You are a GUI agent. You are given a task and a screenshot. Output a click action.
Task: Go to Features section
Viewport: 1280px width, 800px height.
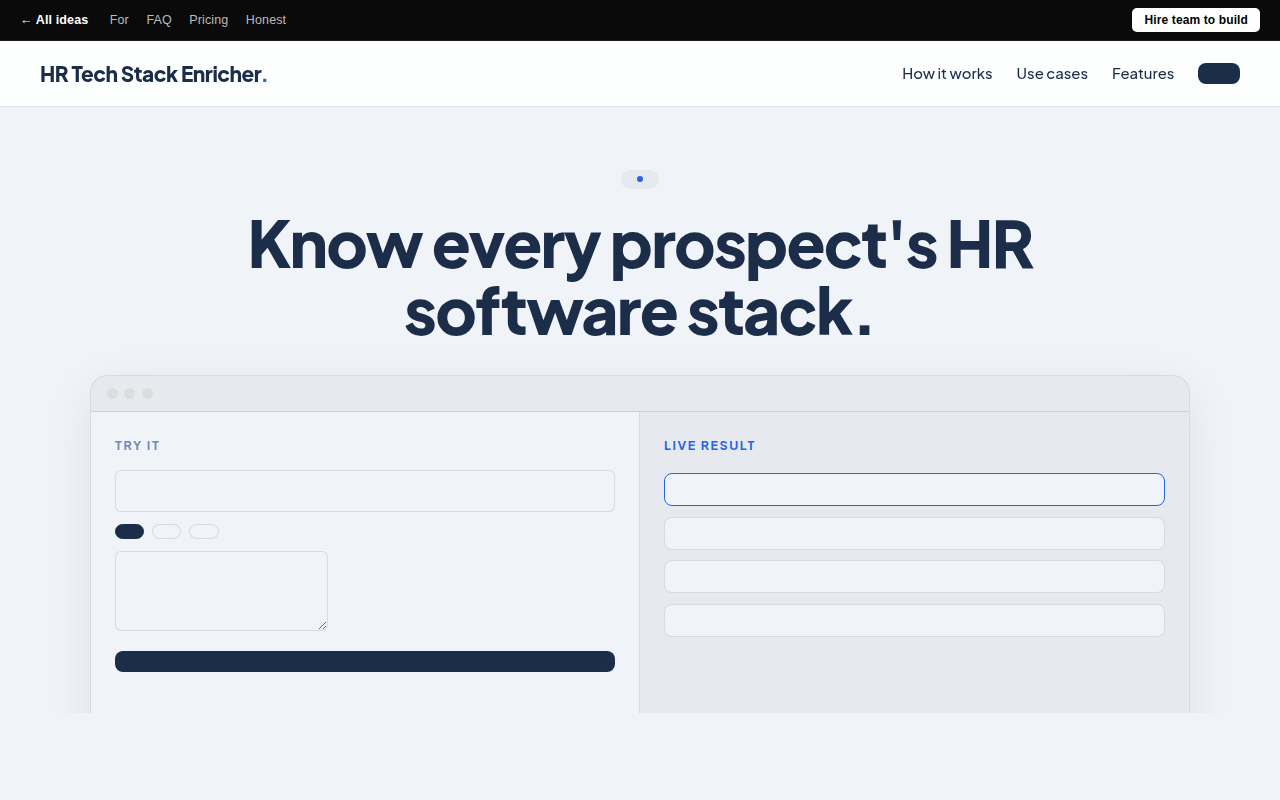pyautogui.click(x=1143, y=74)
